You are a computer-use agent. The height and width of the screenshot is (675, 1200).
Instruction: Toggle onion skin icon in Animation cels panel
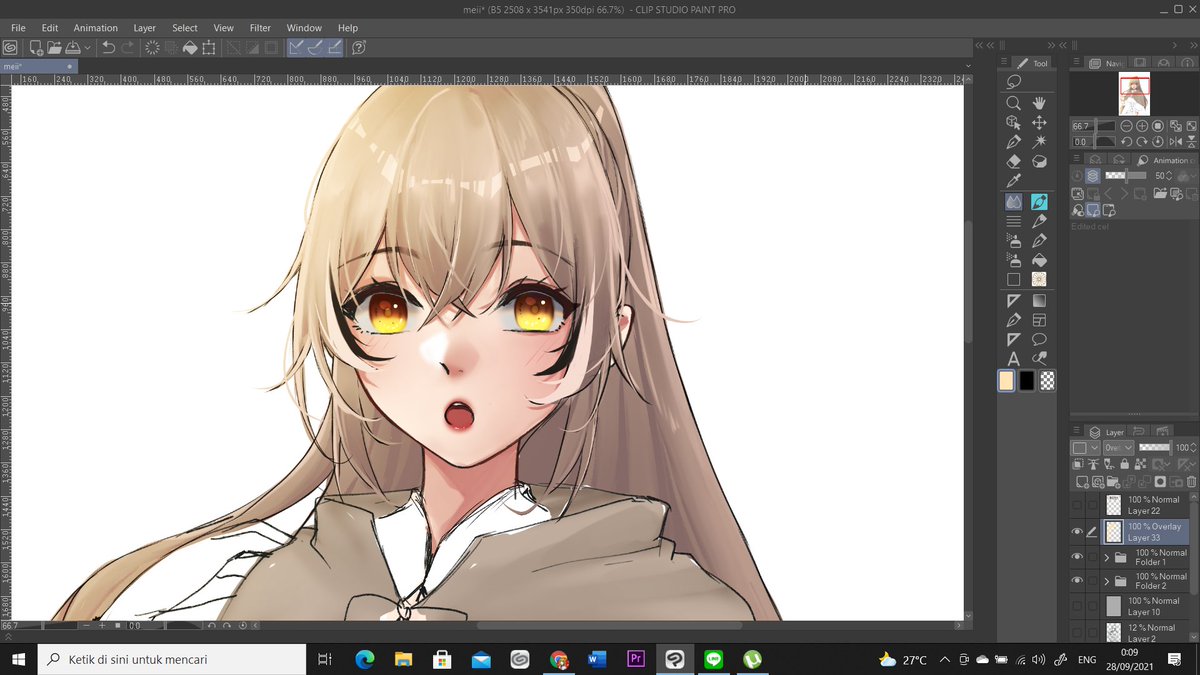pos(1093,175)
